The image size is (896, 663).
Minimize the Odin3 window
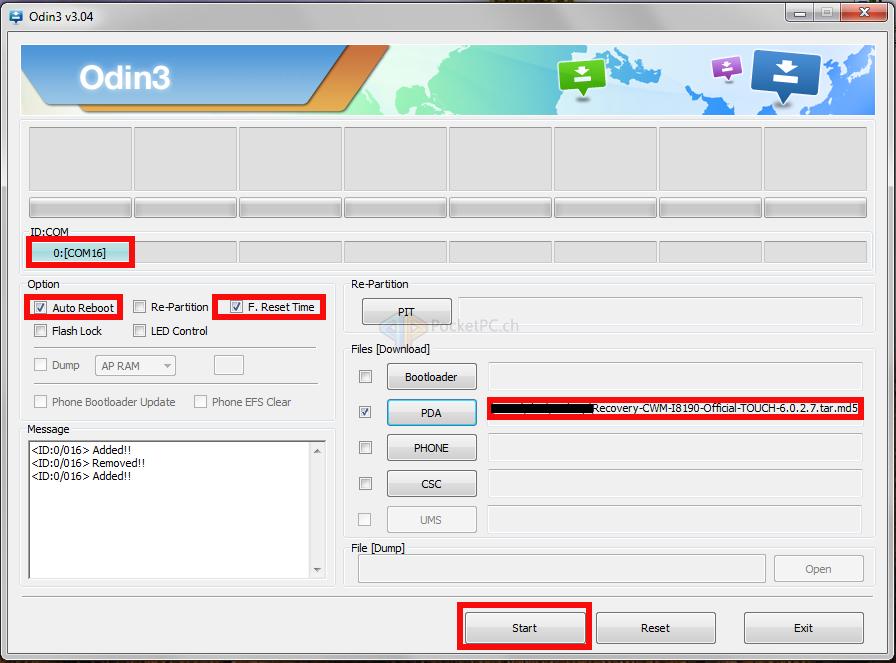coord(800,13)
